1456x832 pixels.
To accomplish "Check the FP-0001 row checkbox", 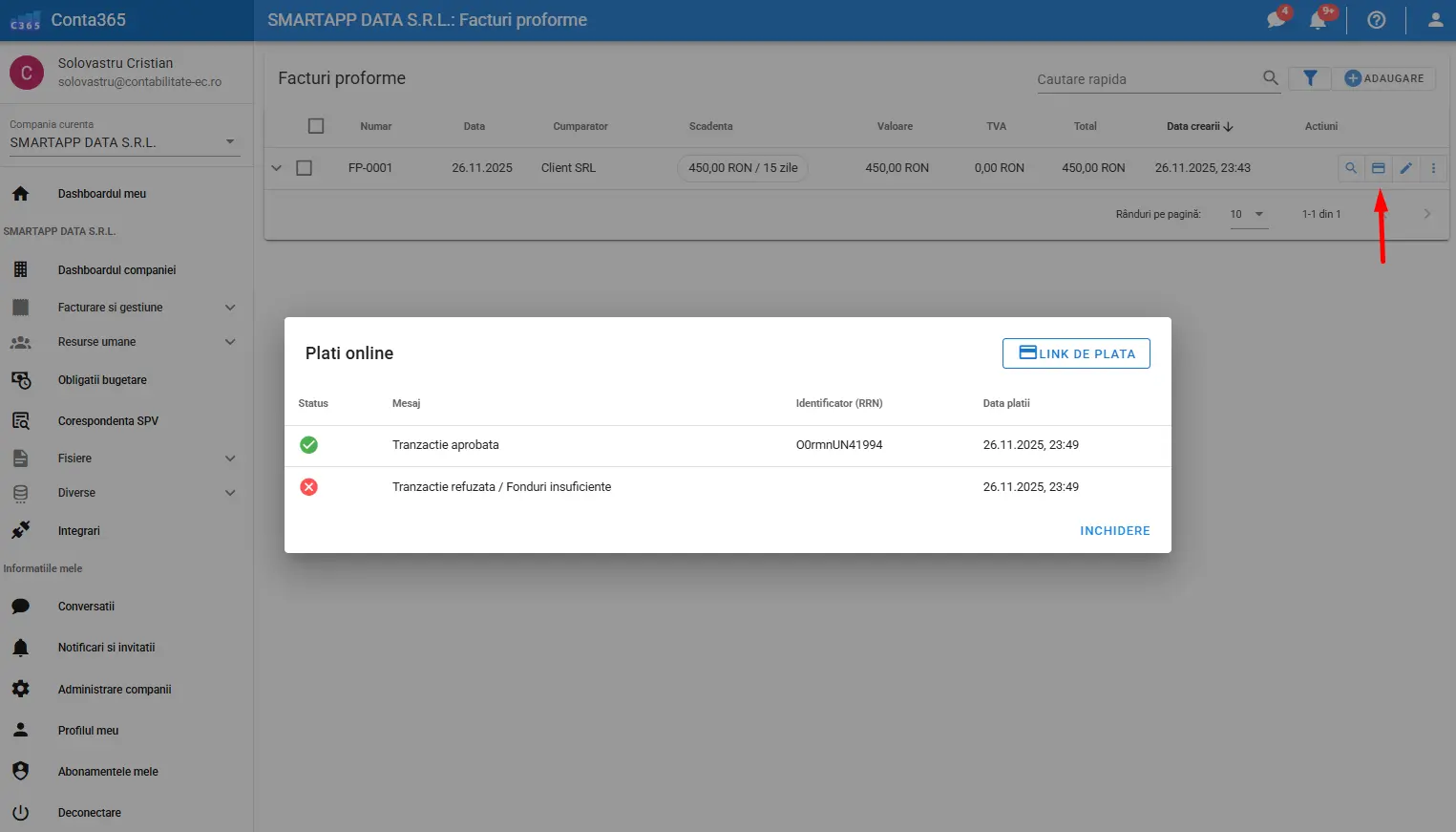I will click(305, 168).
